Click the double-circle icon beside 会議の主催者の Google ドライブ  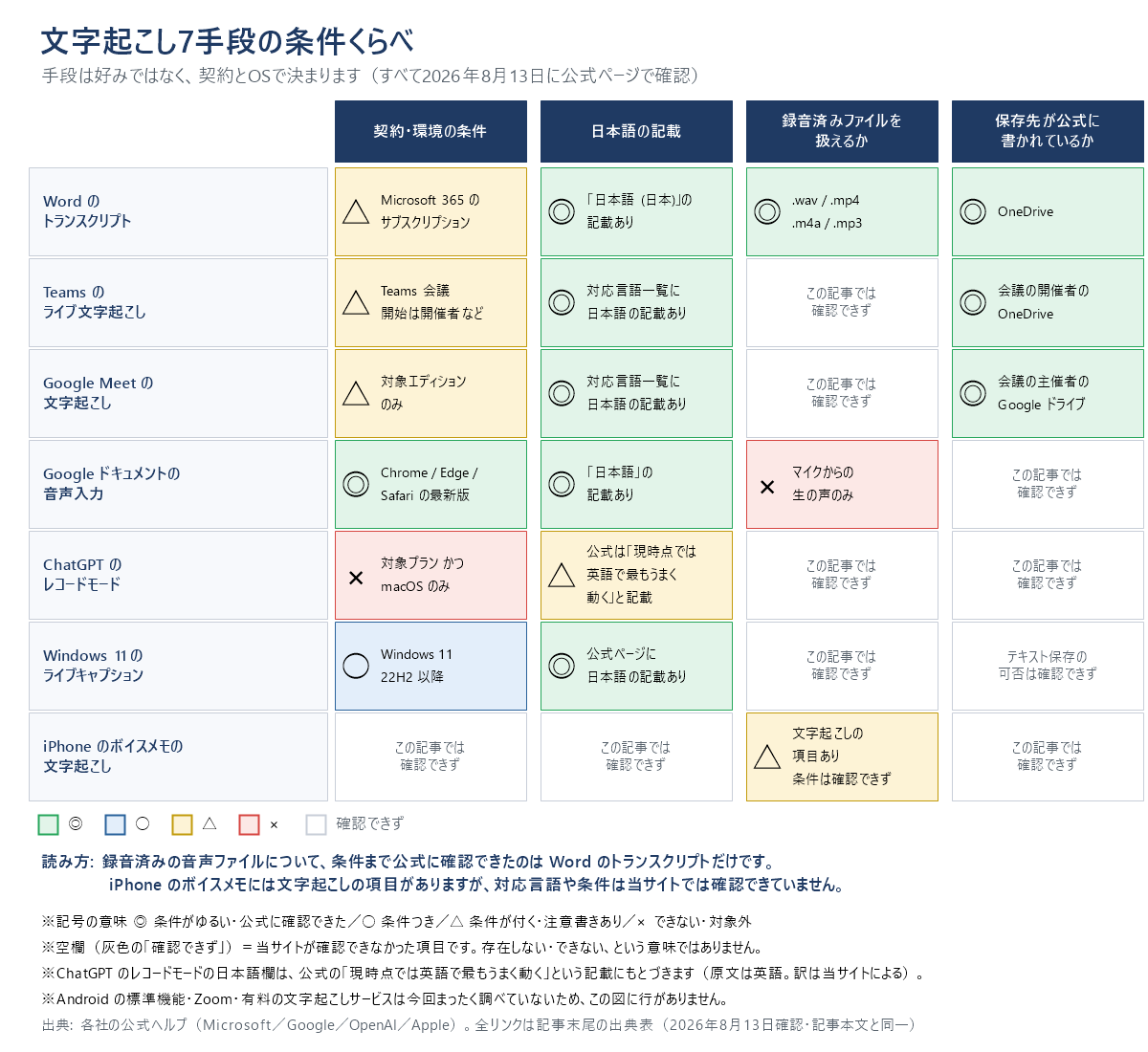tap(973, 393)
